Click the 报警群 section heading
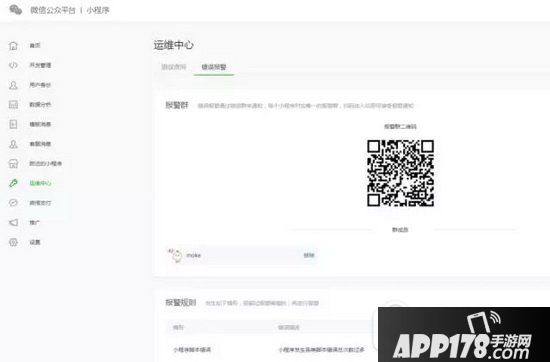The image size is (550, 362). (x=177, y=105)
